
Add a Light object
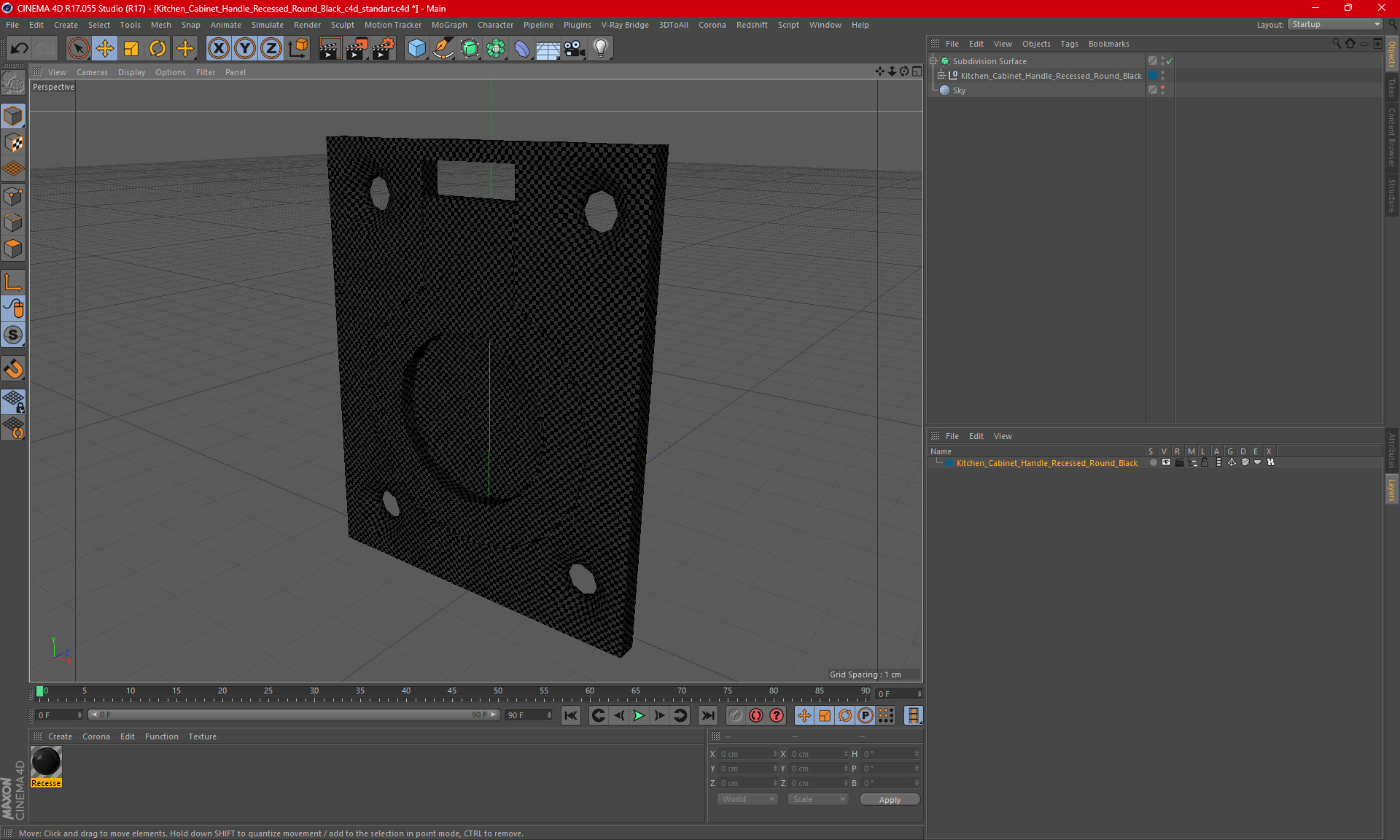click(601, 48)
